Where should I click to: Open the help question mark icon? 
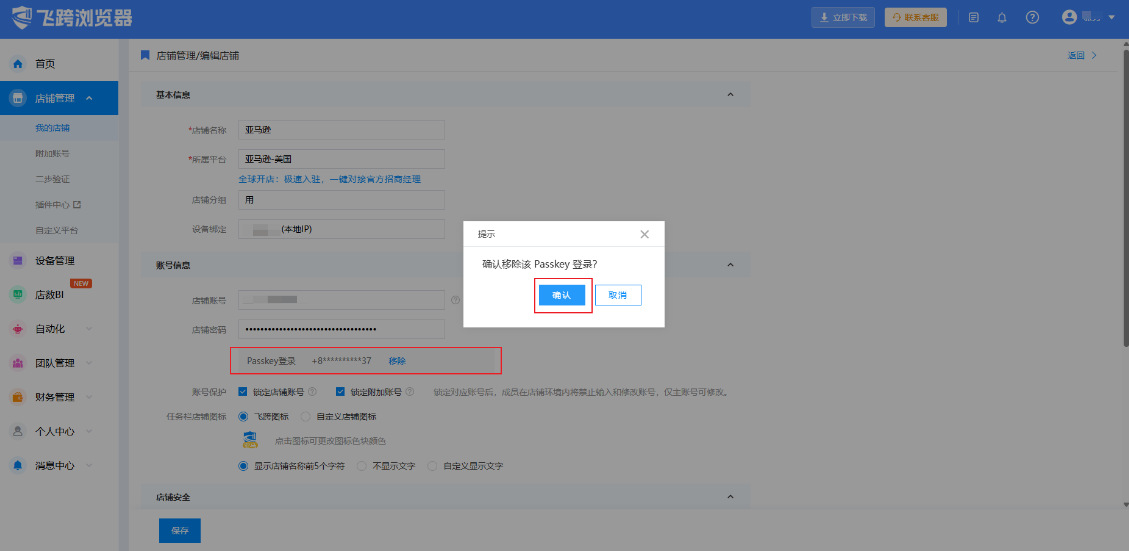pyautogui.click(x=1032, y=18)
